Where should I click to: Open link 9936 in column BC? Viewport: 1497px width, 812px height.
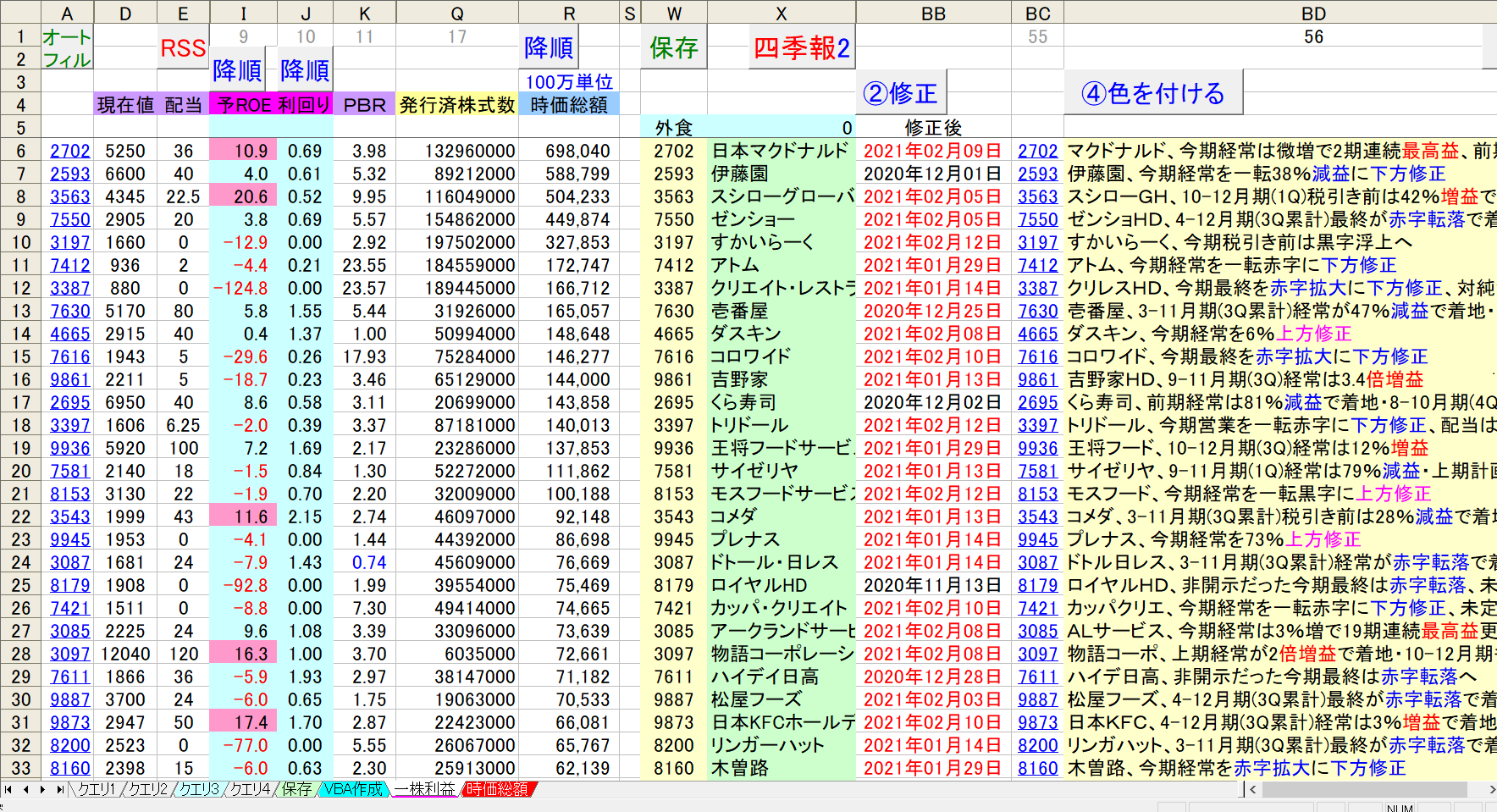click(1038, 448)
